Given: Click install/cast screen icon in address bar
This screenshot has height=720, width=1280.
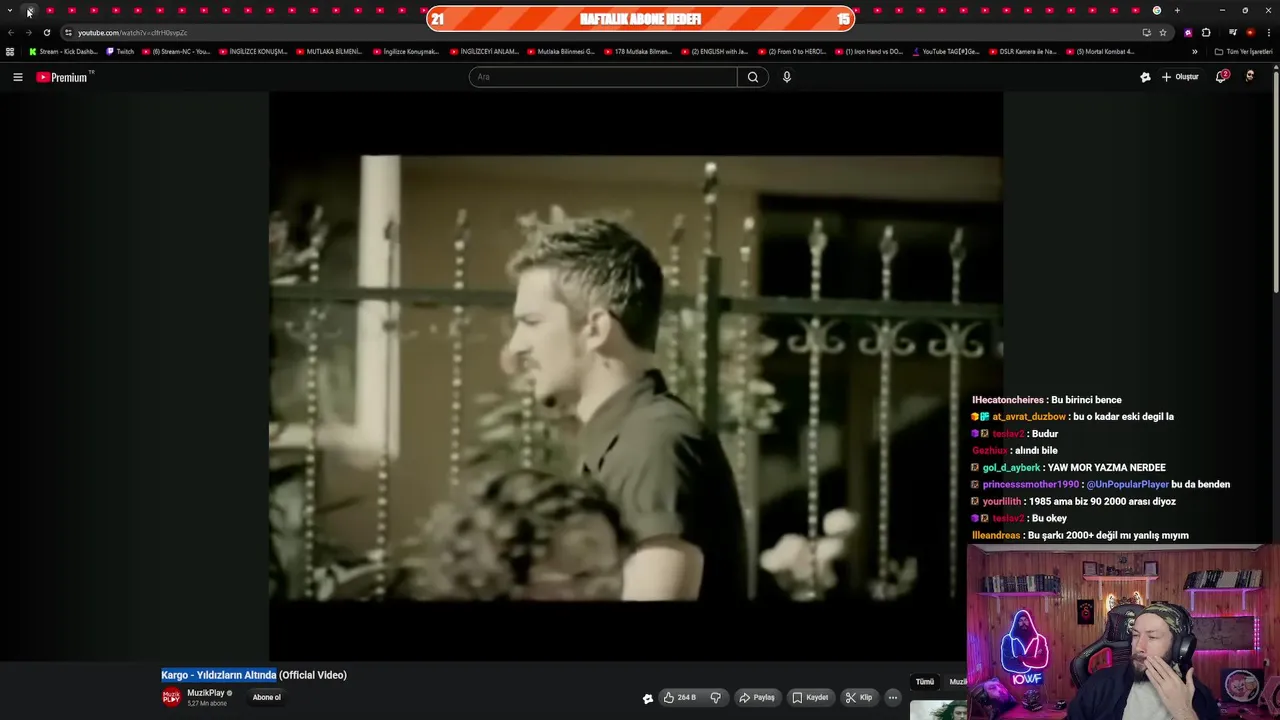Looking at the screenshot, I should pos(1146,32).
